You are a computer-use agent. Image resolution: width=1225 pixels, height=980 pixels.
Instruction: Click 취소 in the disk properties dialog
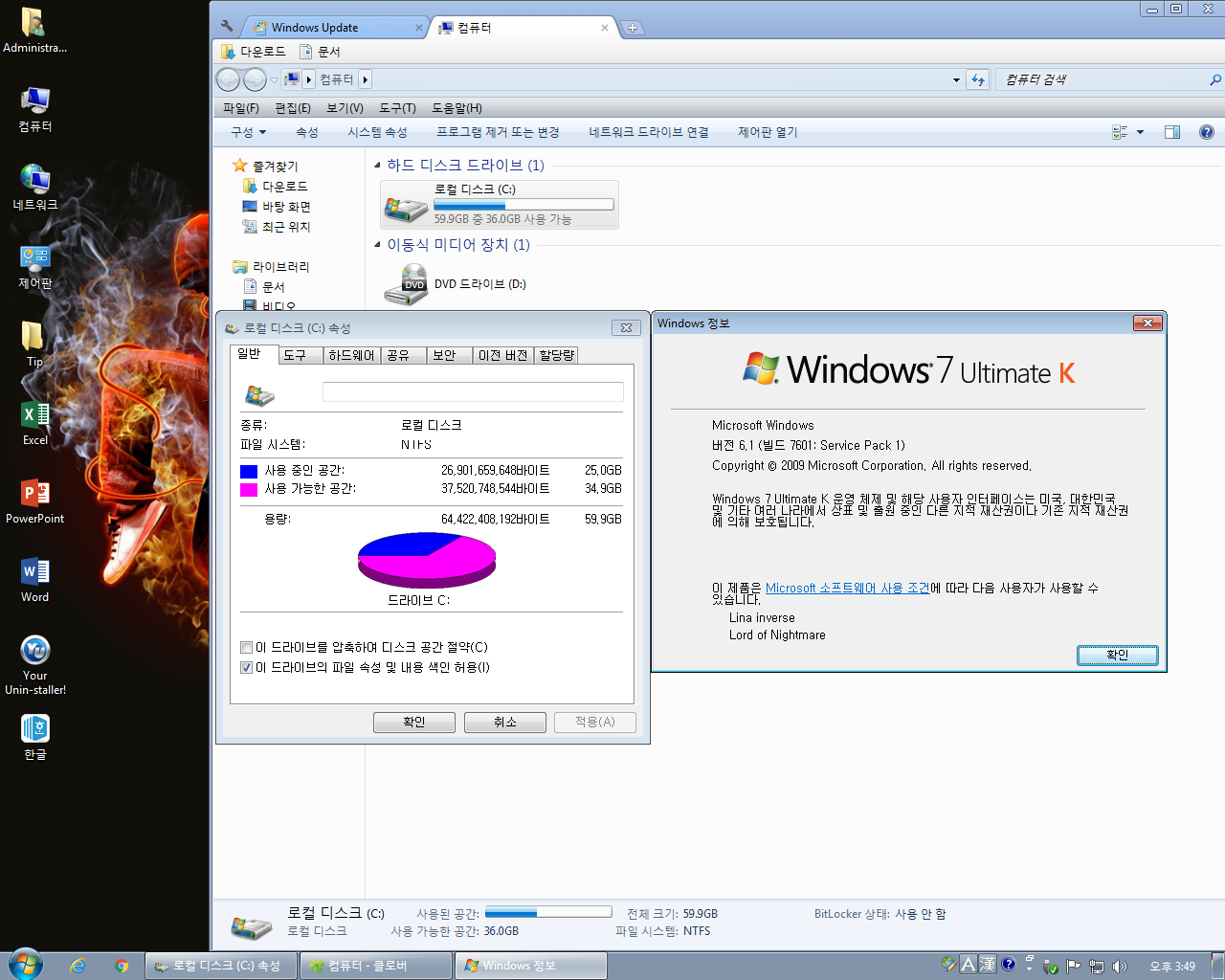tap(505, 723)
